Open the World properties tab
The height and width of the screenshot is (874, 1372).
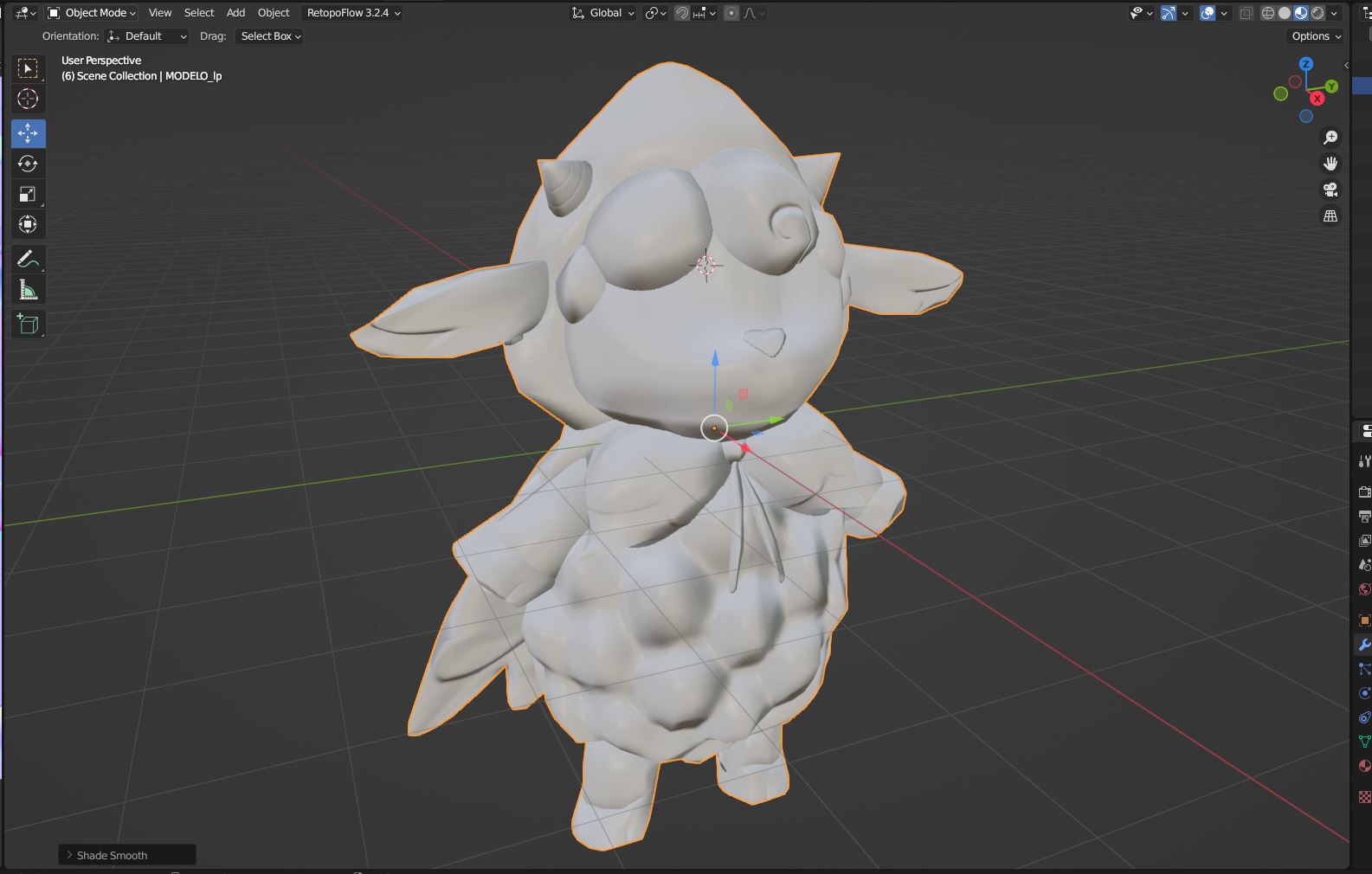point(1363,589)
